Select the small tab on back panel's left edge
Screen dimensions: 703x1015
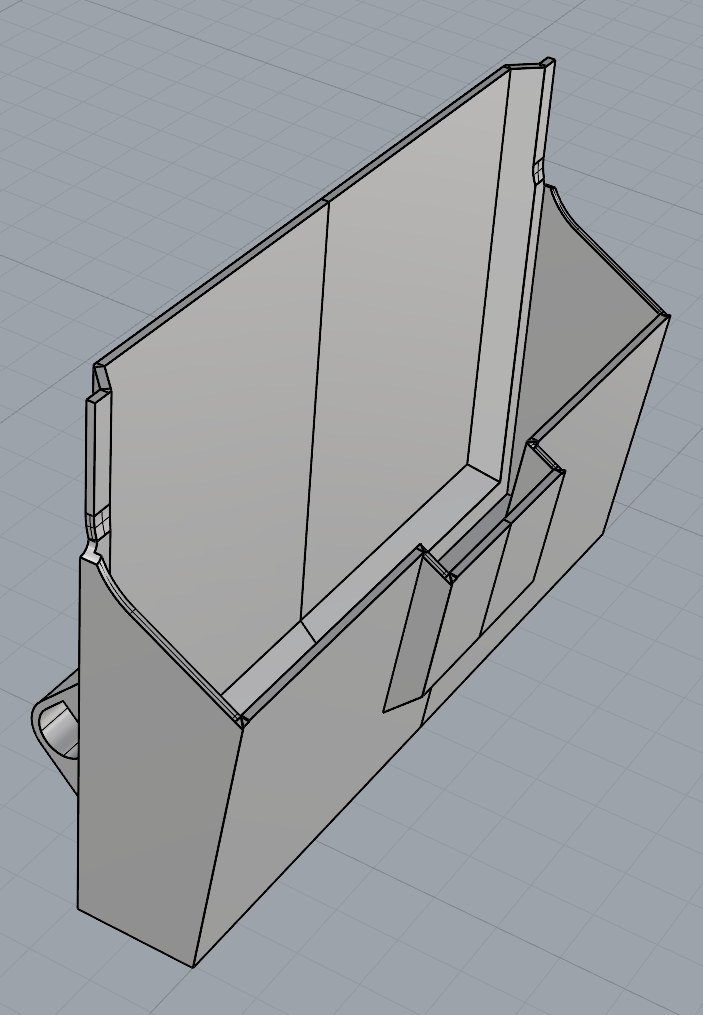(x=97, y=450)
